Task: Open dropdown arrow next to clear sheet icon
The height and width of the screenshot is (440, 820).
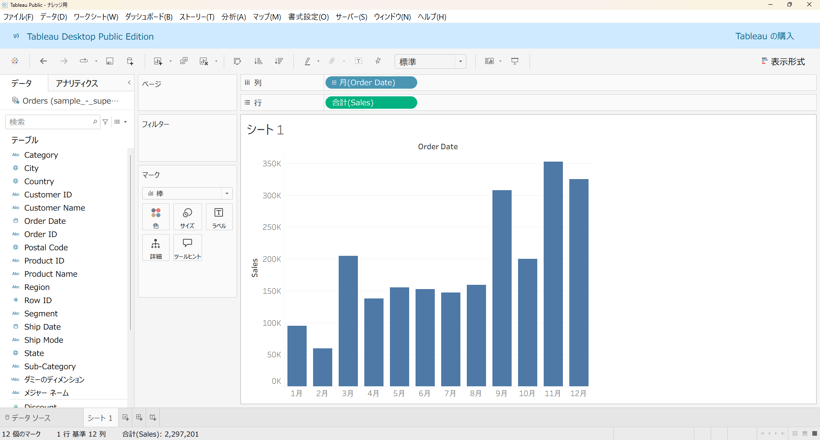Action: point(217,61)
